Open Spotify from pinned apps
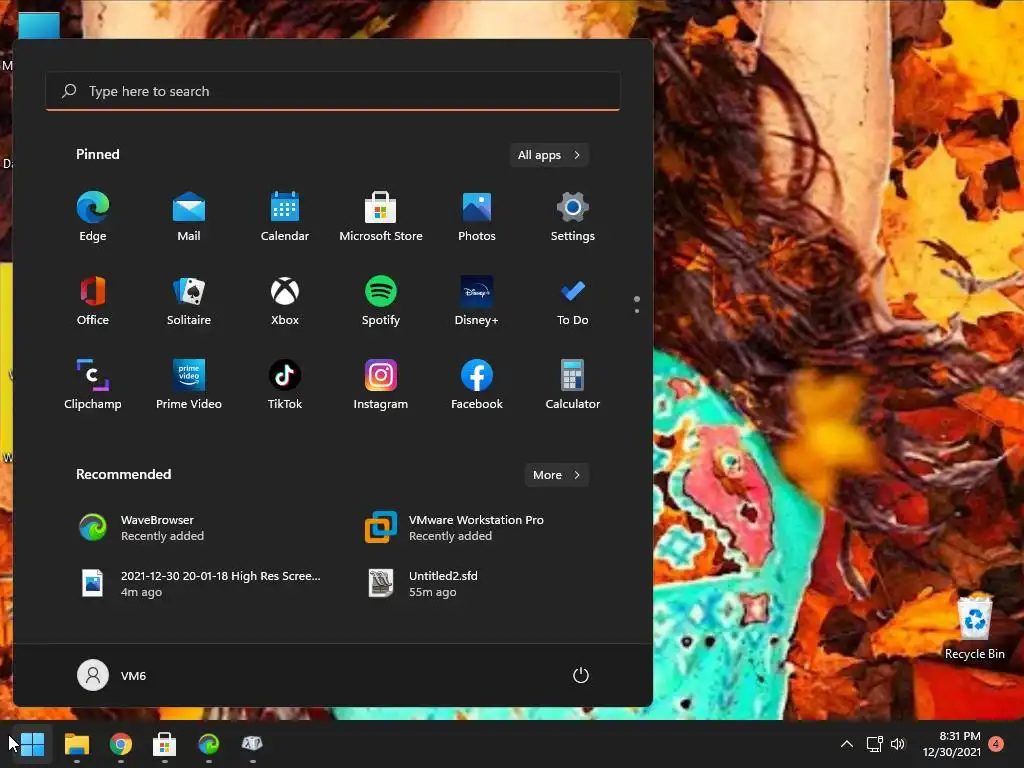The width and height of the screenshot is (1024, 768). tap(381, 300)
